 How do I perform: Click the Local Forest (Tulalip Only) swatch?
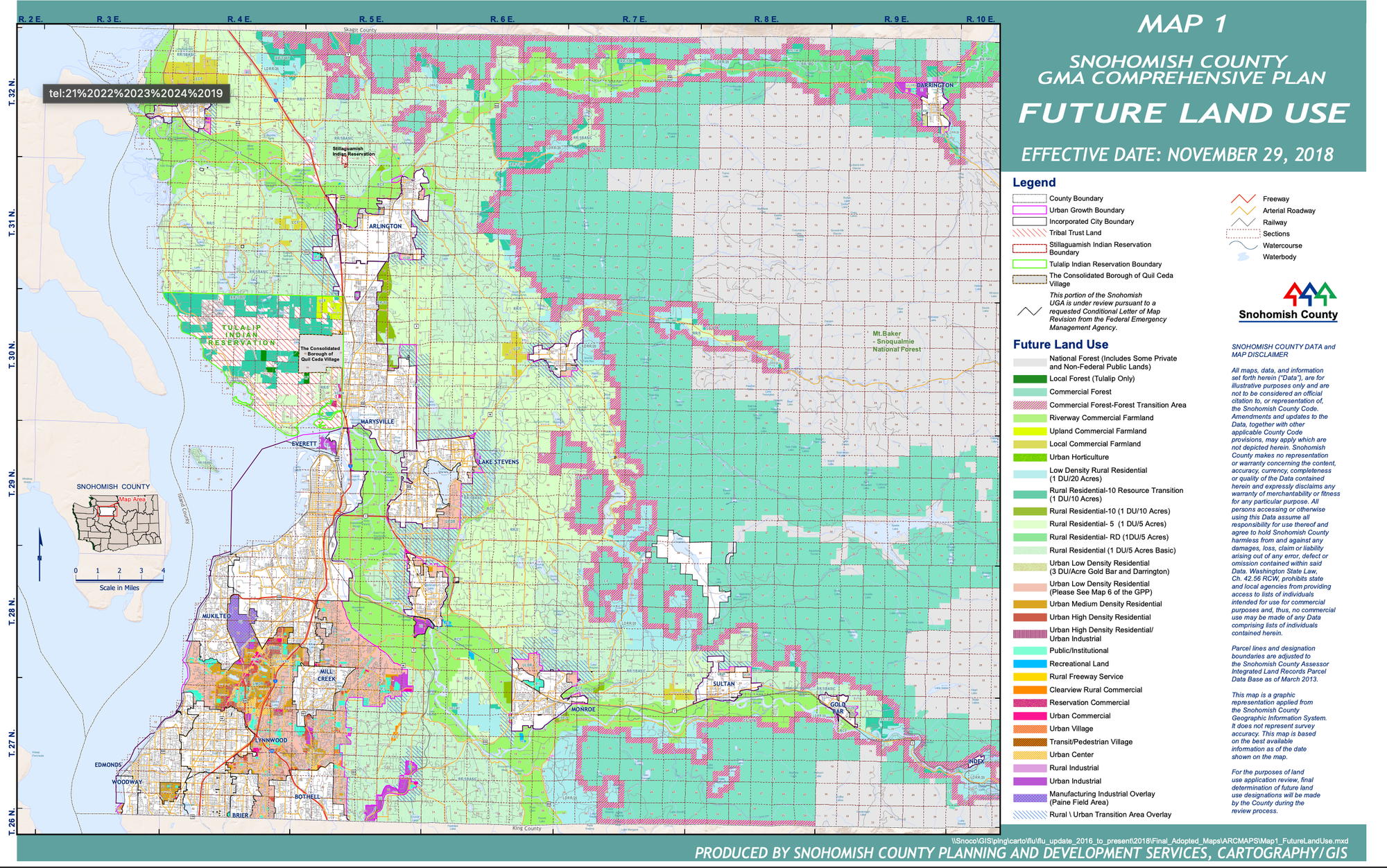(x=1029, y=379)
